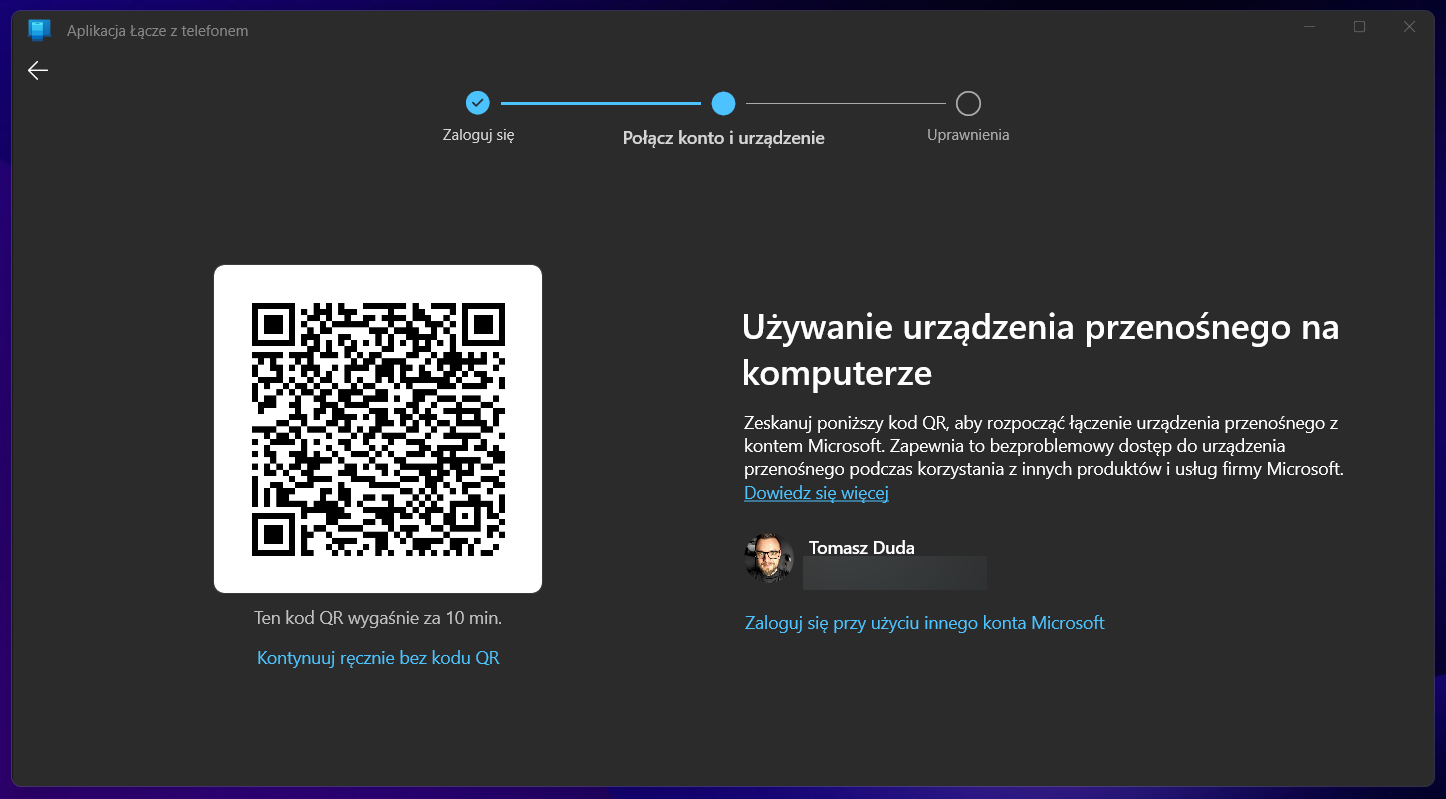Select Kontynuuj ręcznie bez kodu QR
Image resolution: width=1446 pixels, height=799 pixels.
pos(377,657)
